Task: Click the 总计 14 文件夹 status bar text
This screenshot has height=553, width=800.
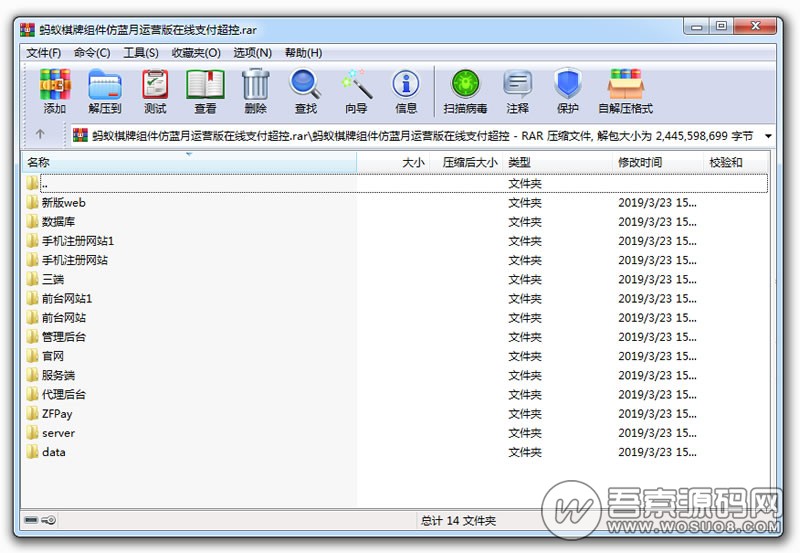Action: (458, 520)
